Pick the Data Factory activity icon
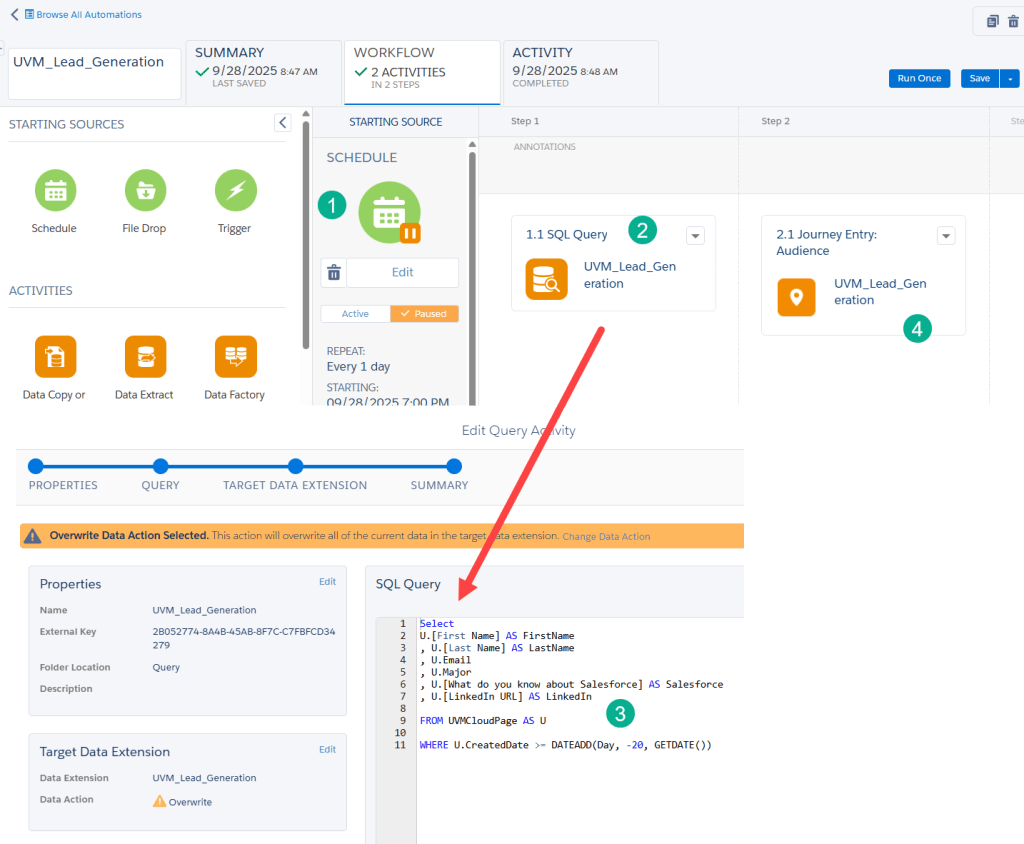The height and width of the screenshot is (844, 1024). 235,356
